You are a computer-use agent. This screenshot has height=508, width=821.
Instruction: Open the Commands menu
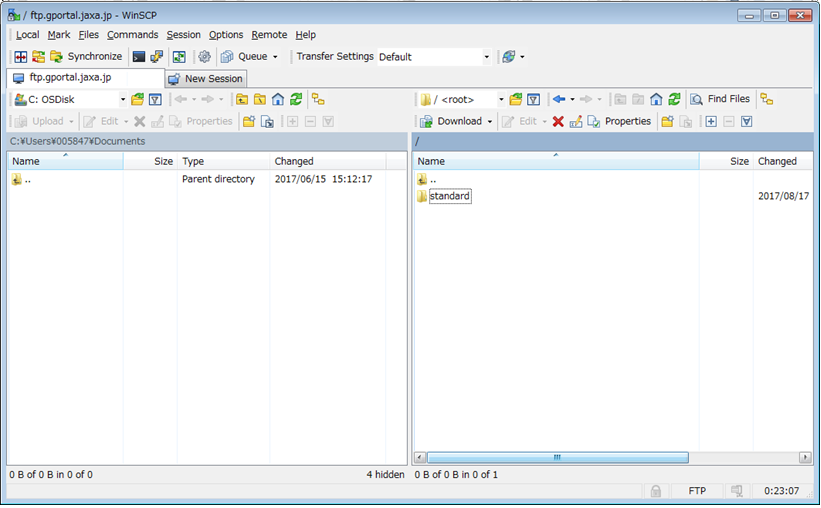coord(132,35)
